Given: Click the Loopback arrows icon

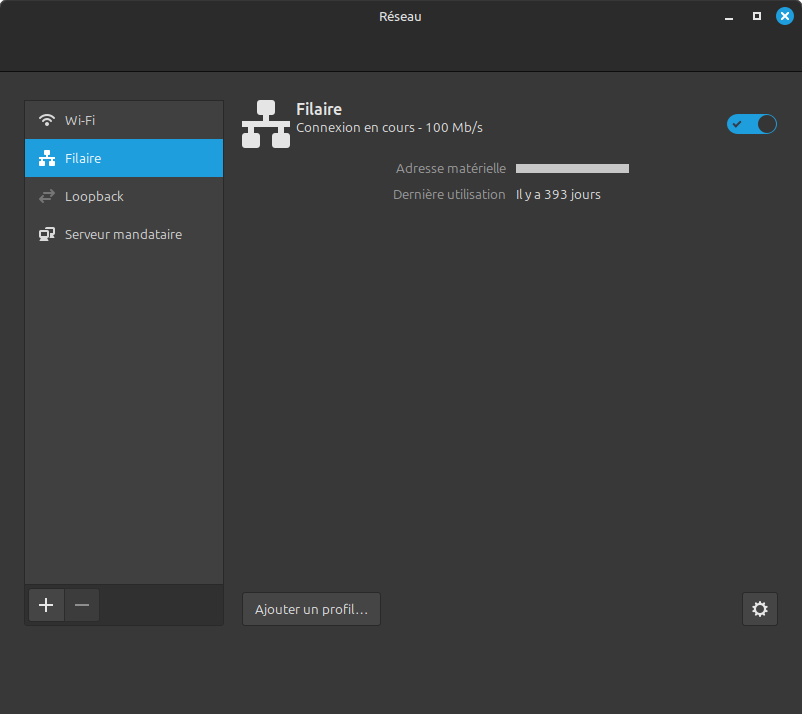Looking at the screenshot, I should point(46,197).
